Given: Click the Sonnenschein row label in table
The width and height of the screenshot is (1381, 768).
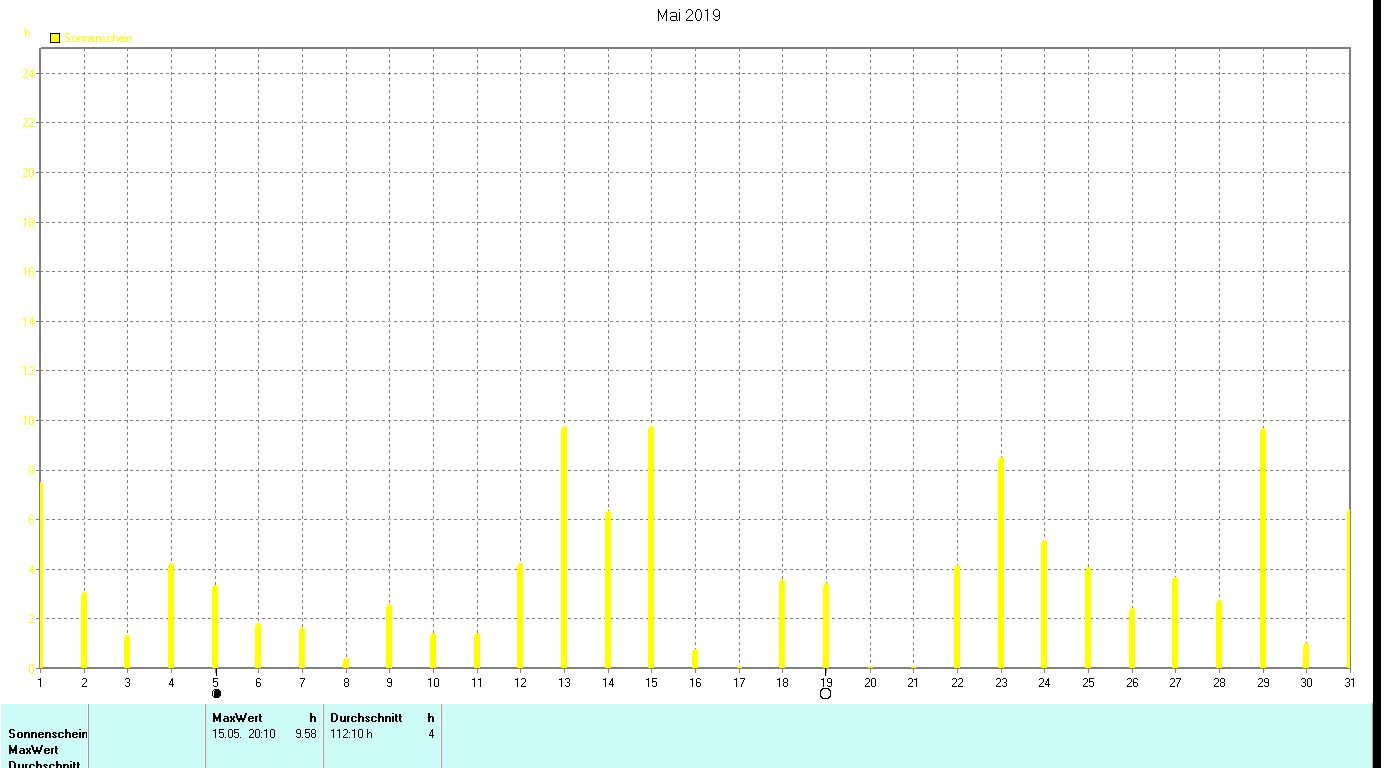Looking at the screenshot, I should coord(48,734).
